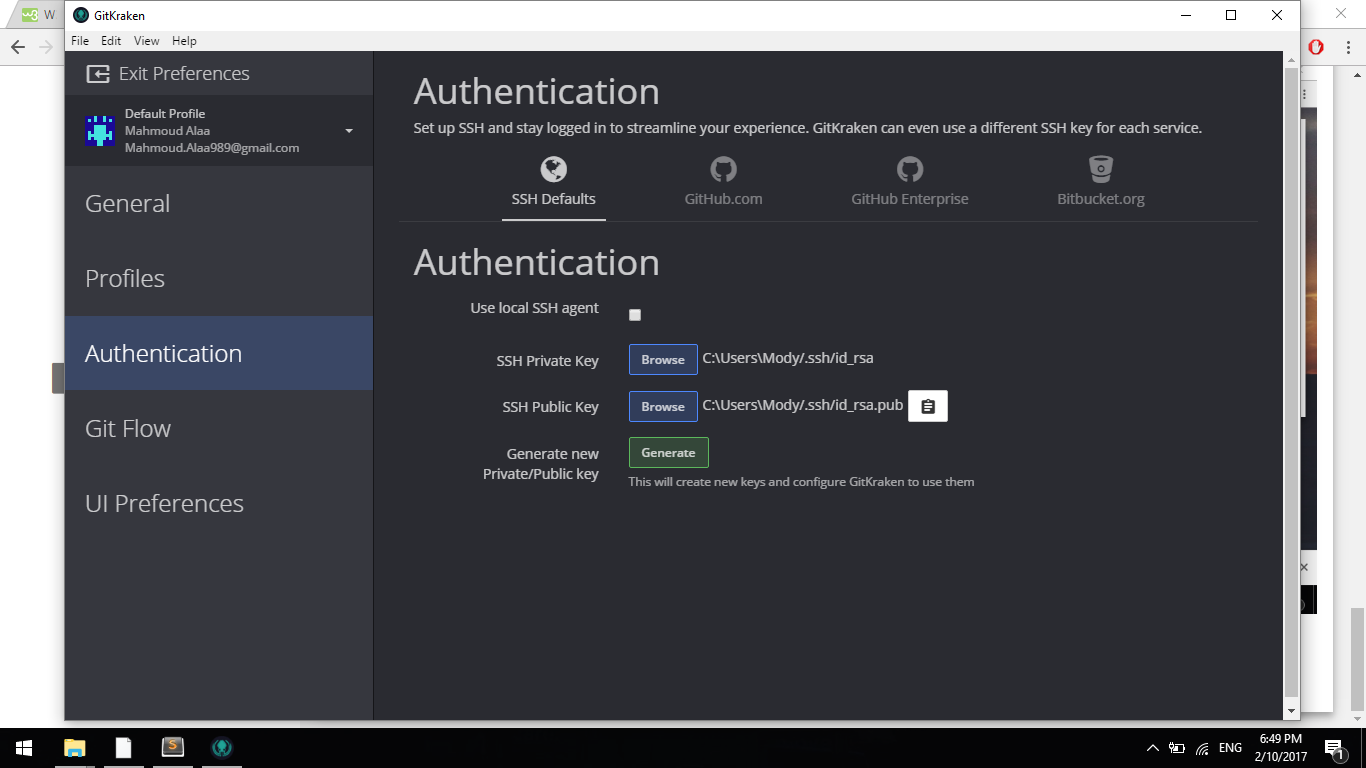Show hidden system tray icons
This screenshot has height=768, width=1366.
pos(1152,748)
